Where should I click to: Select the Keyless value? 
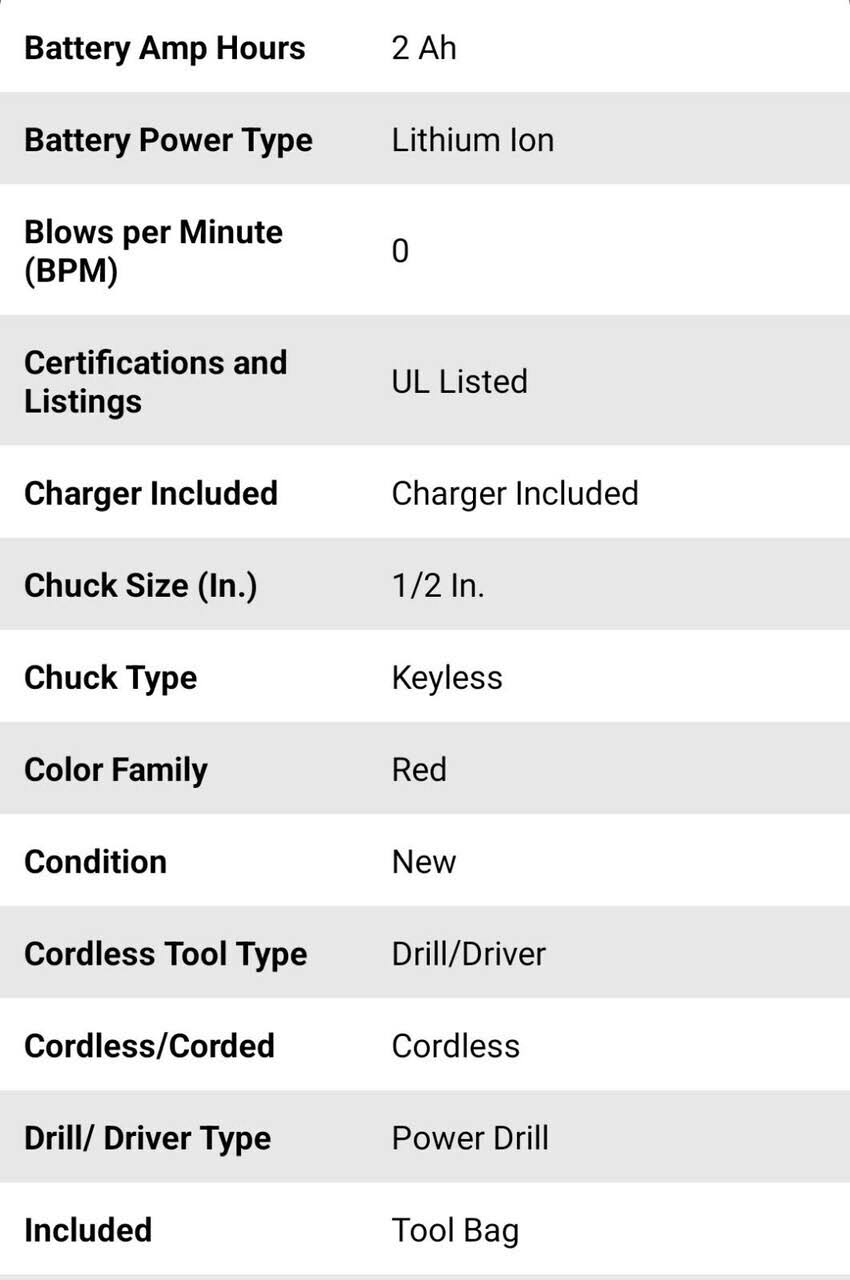coord(447,677)
